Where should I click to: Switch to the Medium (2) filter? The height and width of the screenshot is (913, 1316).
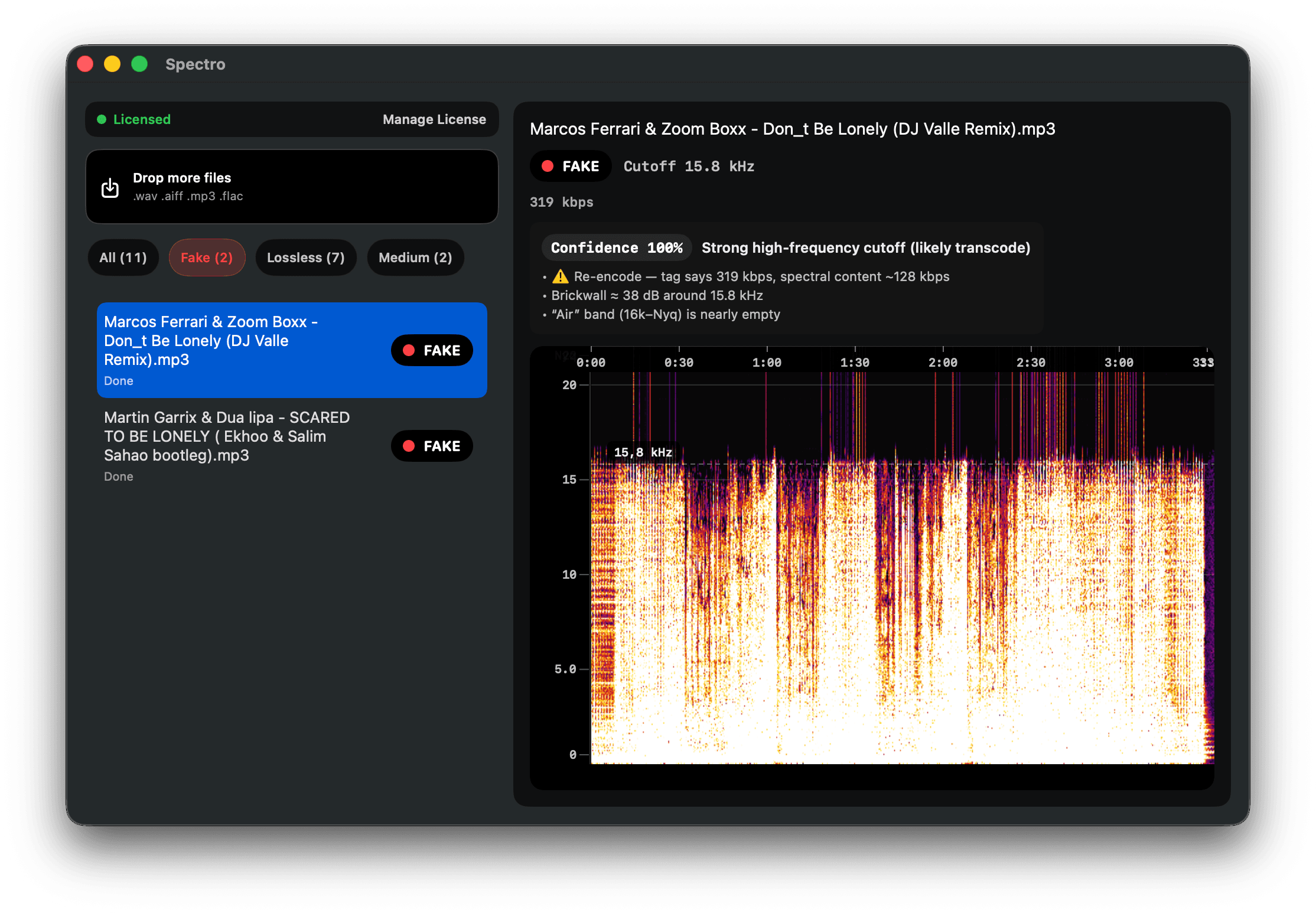[415, 257]
